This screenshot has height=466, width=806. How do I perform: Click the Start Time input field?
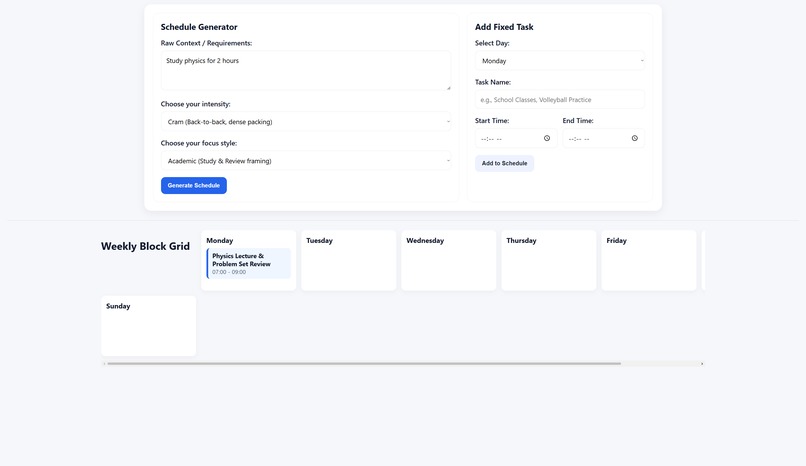pos(516,138)
